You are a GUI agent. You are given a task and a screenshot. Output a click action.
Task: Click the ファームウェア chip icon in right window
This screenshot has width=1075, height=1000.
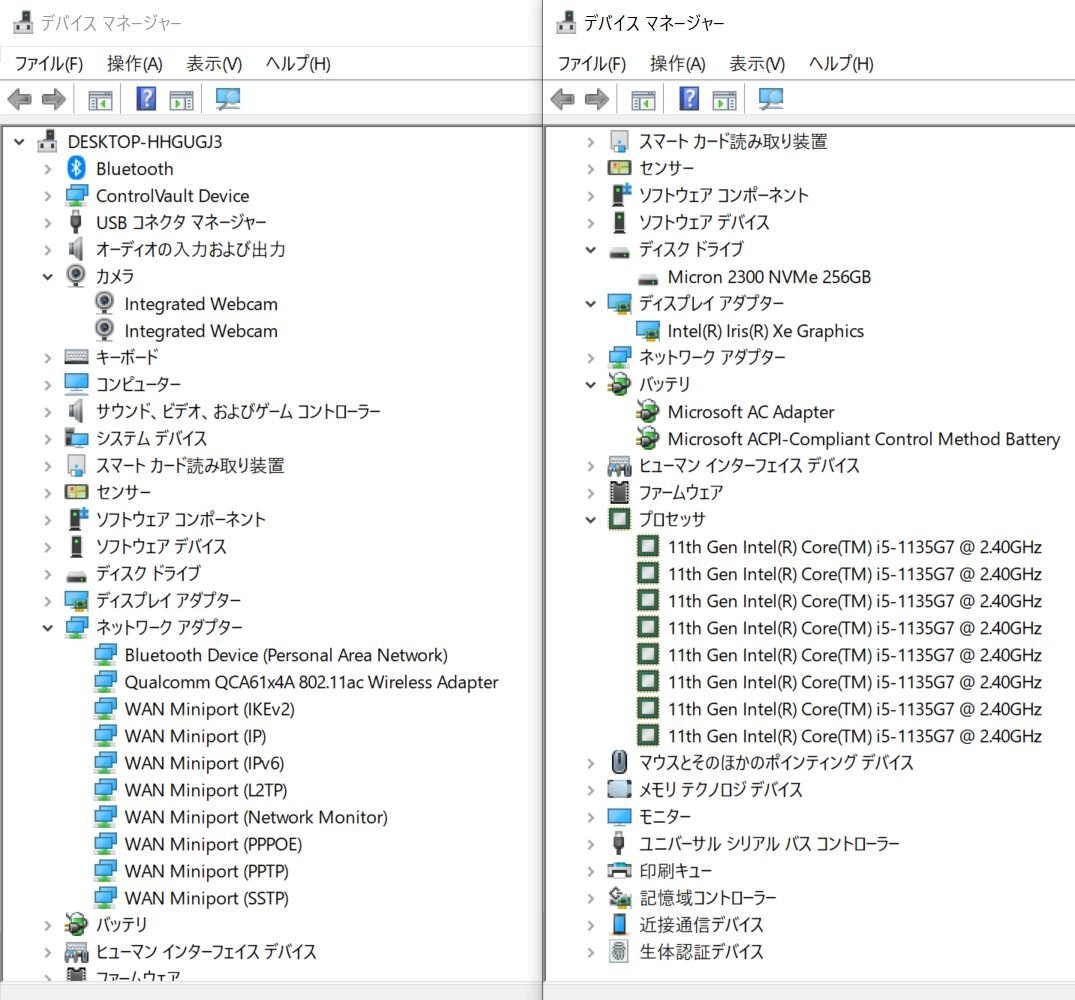pos(619,492)
